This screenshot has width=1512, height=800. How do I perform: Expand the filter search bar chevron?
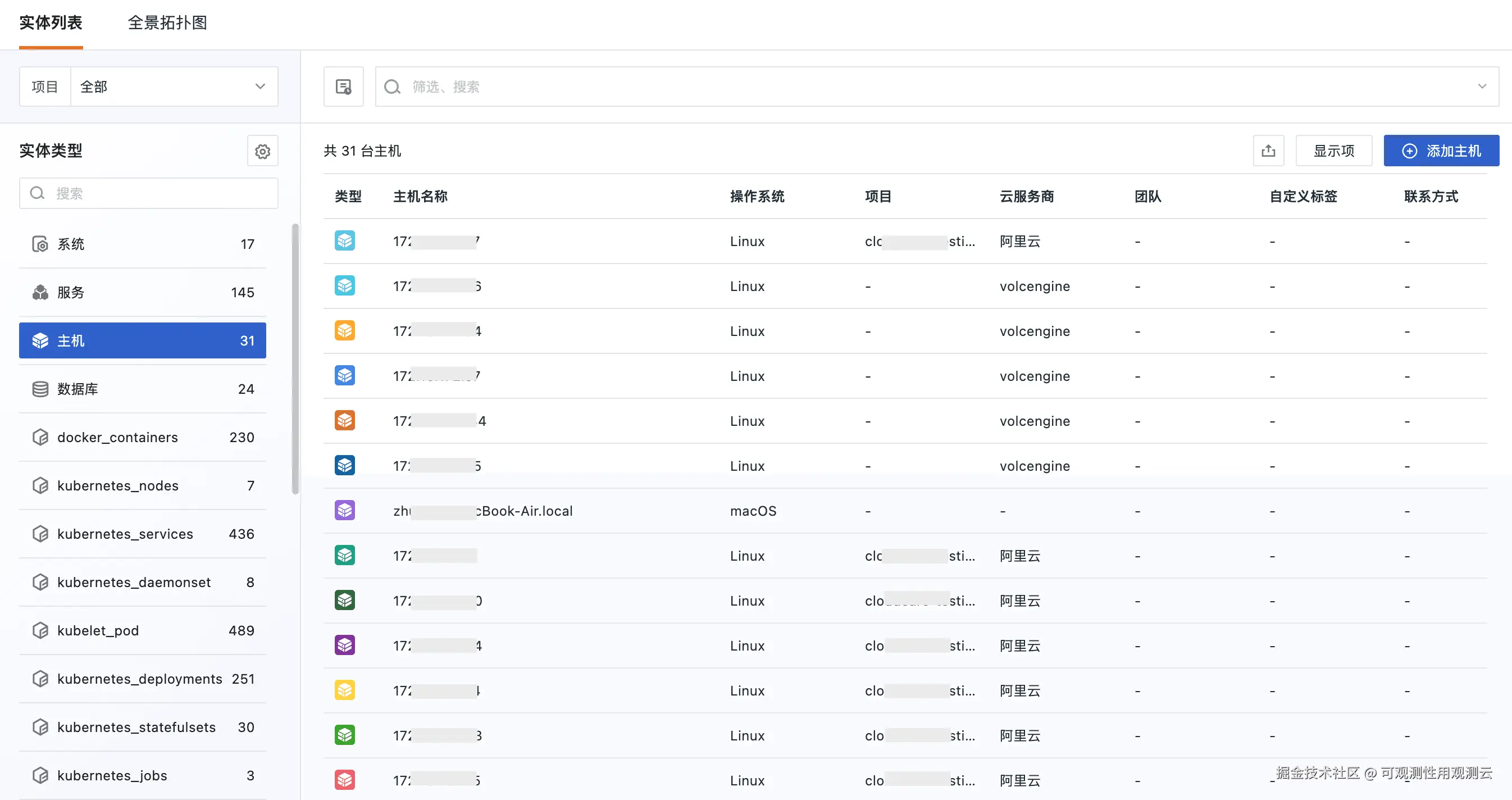click(x=1482, y=87)
